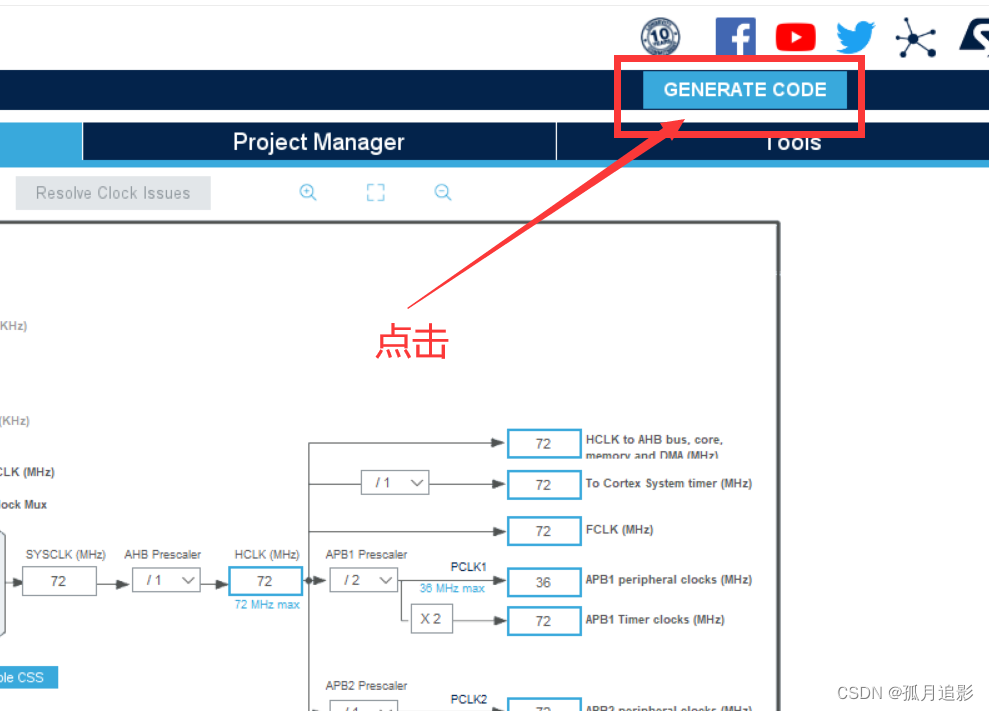
Task: Switch to Project Manager tab
Action: [319, 142]
